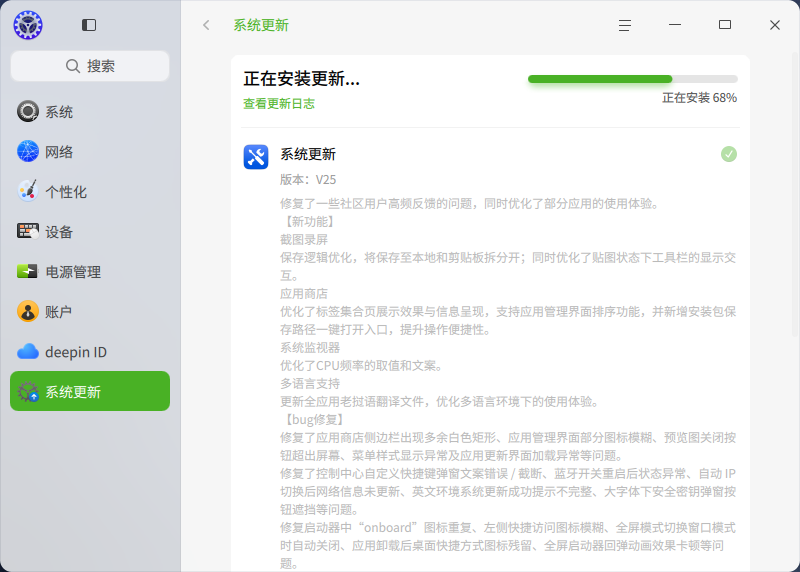Minimize the Control Center window
800x572 pixels.
click(x=674, y=25)
